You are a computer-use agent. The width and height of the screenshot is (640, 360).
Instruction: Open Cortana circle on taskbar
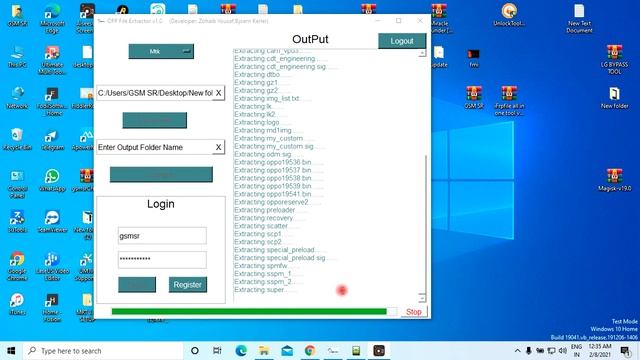coord(195,351)
